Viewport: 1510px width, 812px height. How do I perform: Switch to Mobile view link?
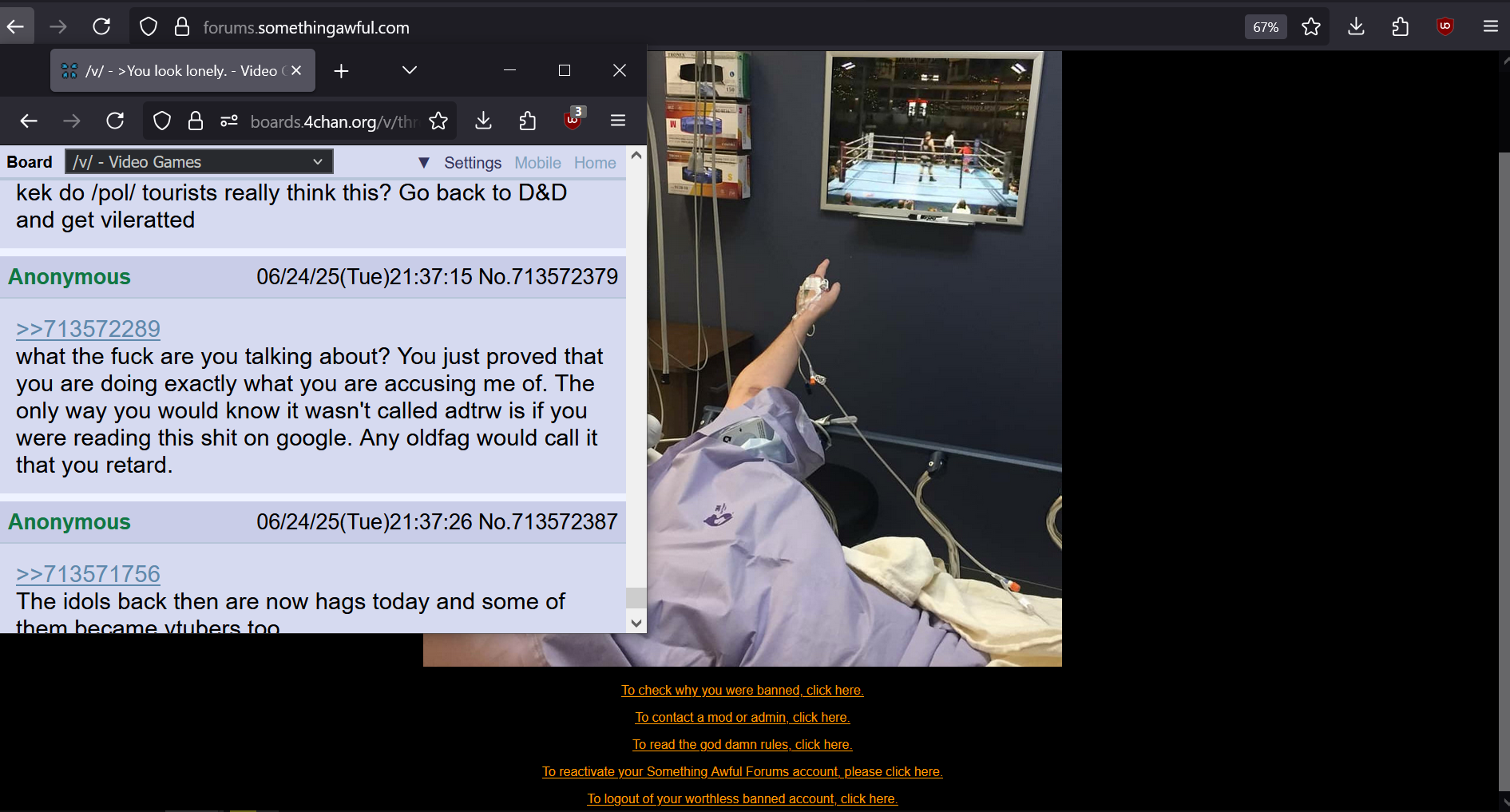pyautogui.click(x=537, y=163)
